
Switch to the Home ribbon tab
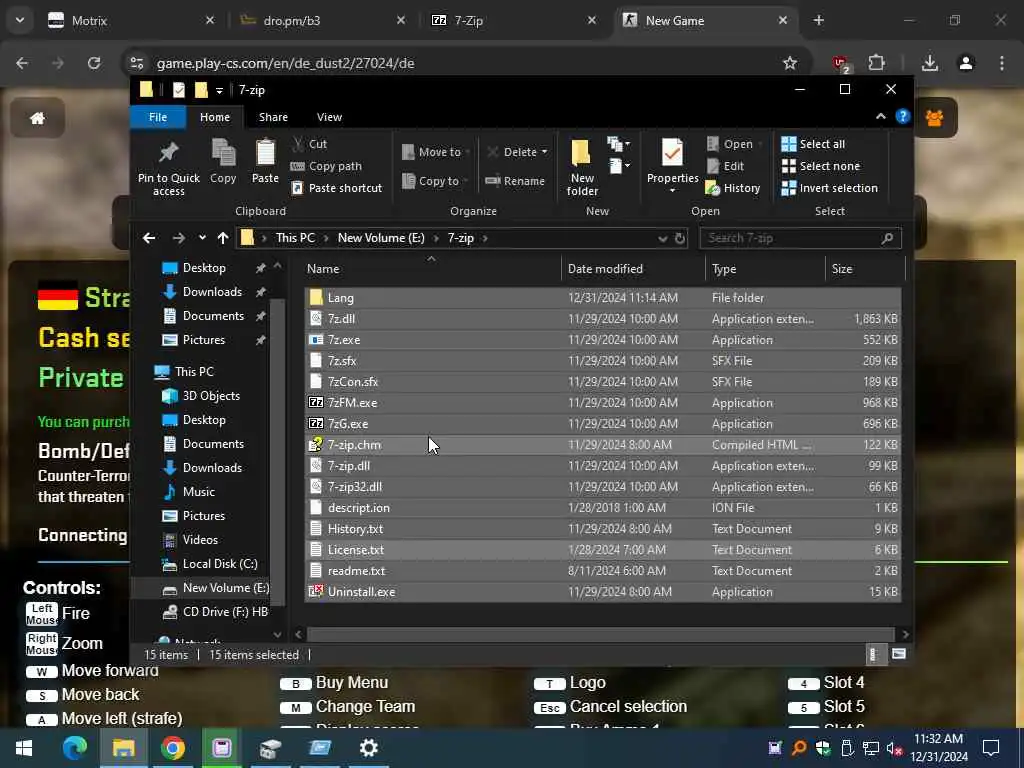[x=215, y=117]
